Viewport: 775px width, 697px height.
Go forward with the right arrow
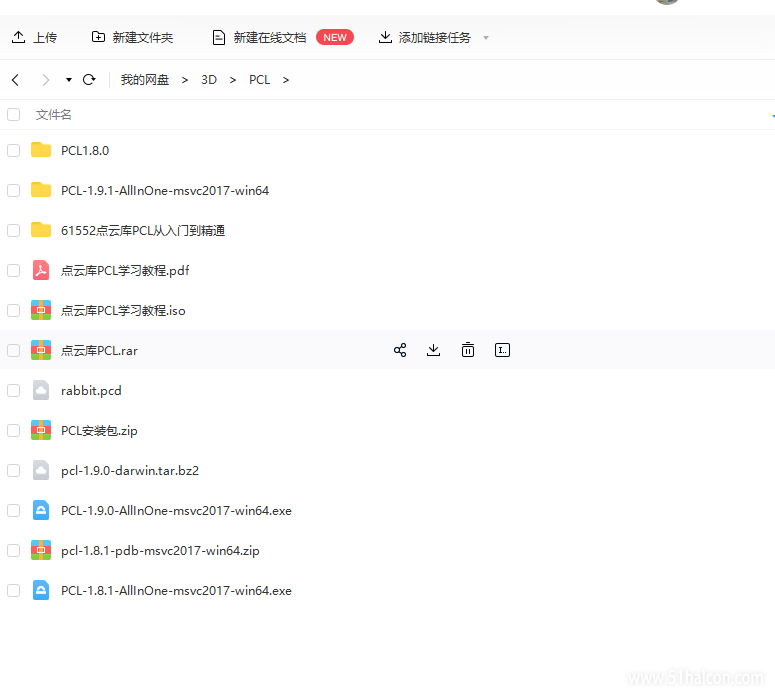click(x=45, y=80)
